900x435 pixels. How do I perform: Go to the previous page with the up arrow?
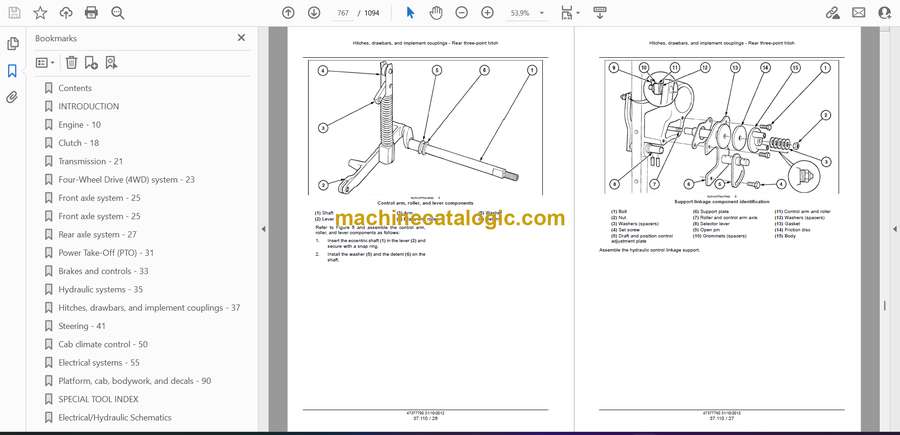tap(288, 13)
